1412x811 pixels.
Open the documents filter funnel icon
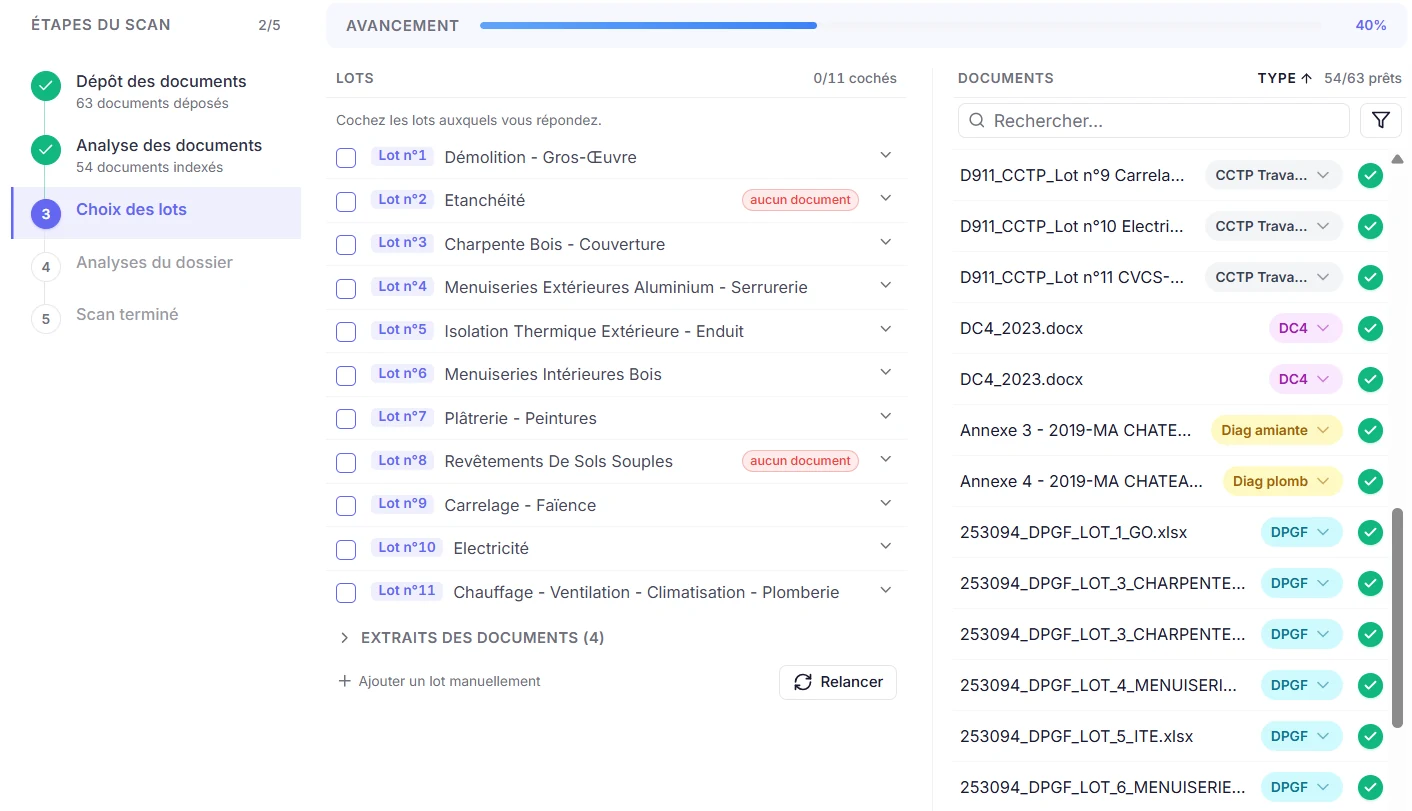tap(1380, 121)
